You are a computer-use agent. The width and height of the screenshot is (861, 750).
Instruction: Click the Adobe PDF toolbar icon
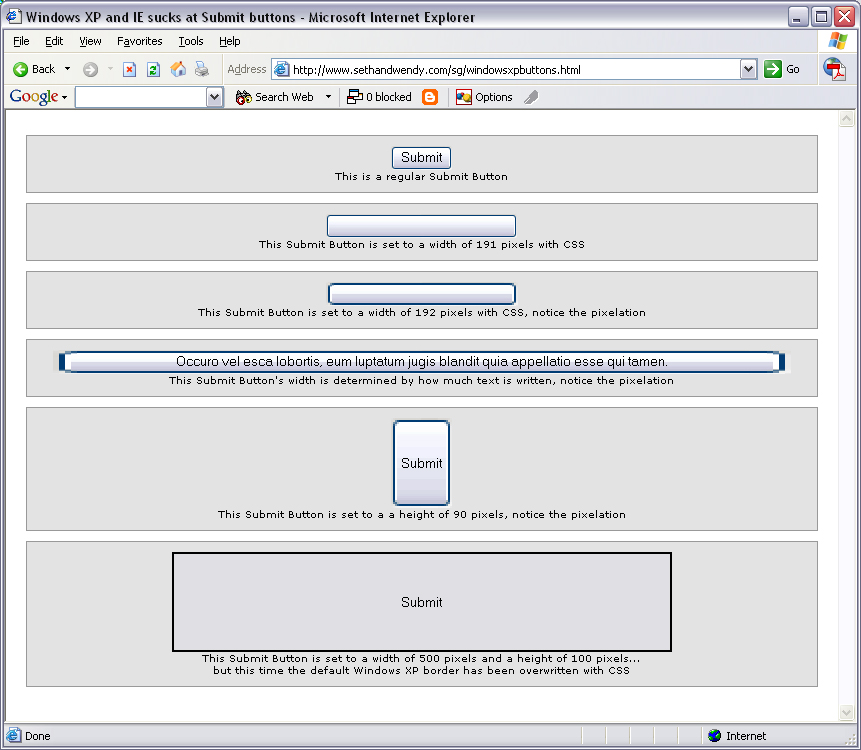tap(835, 69)
